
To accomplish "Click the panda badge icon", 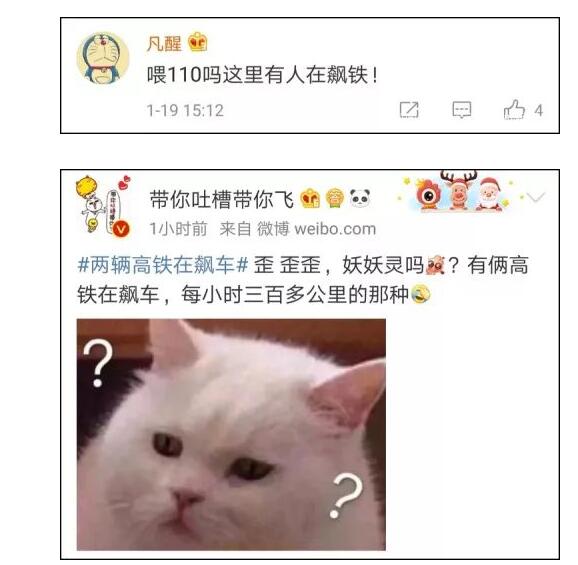I will coord(359,198).
